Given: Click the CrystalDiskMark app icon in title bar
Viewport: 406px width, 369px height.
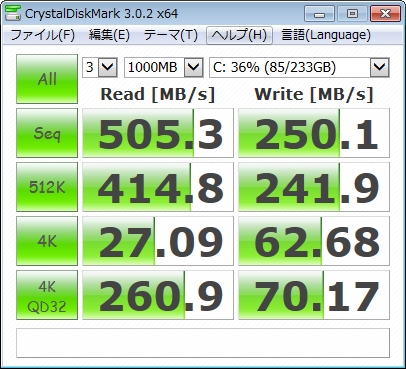Looking at the screenshot, I should coord(13,13).
